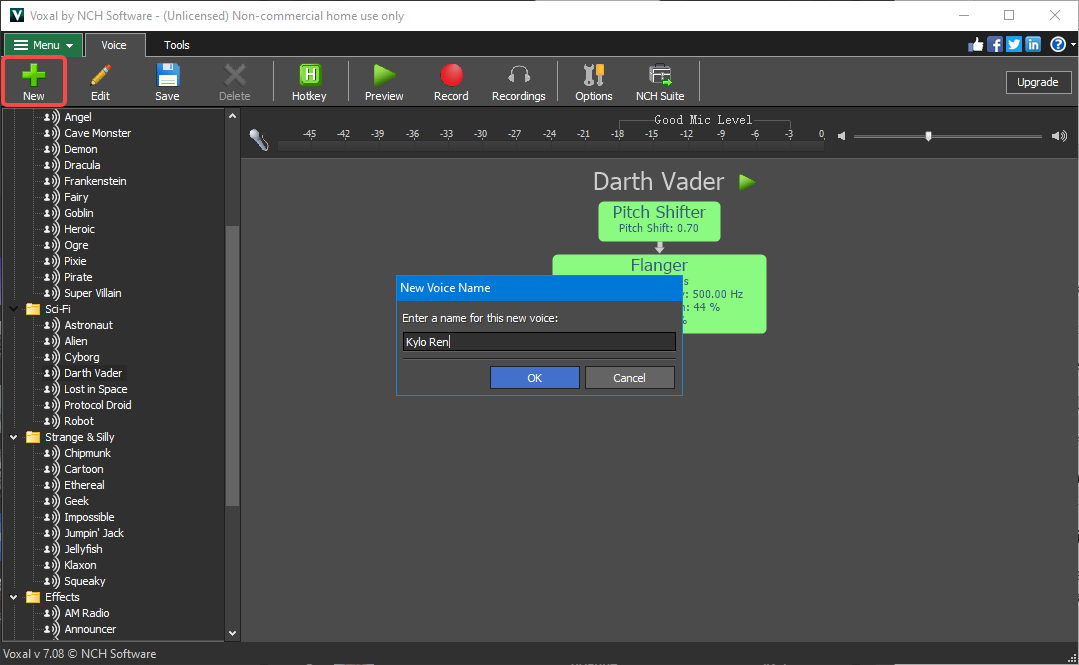Open the Edit voice tool
The height and width of the screenshot is (665, 1079).
coord(100,81)
